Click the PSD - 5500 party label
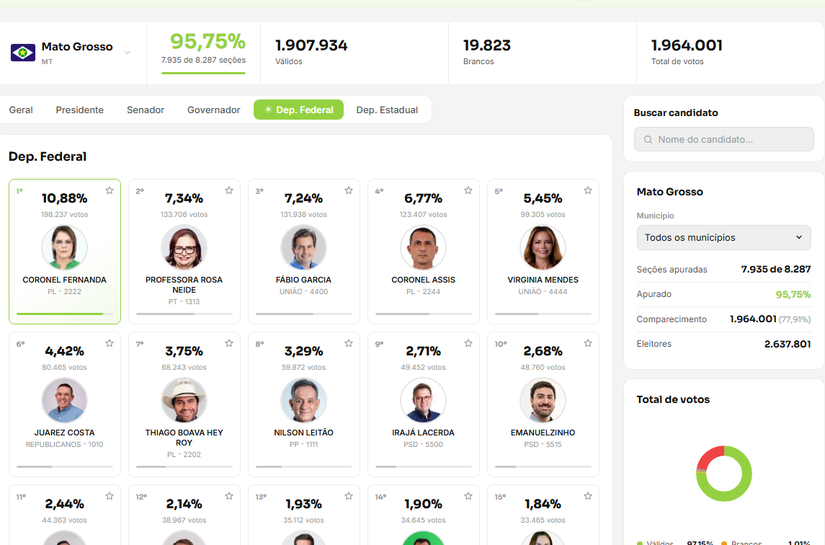This screenshot has width=825, height=545. pyautogui.click(x=423, y=445)
